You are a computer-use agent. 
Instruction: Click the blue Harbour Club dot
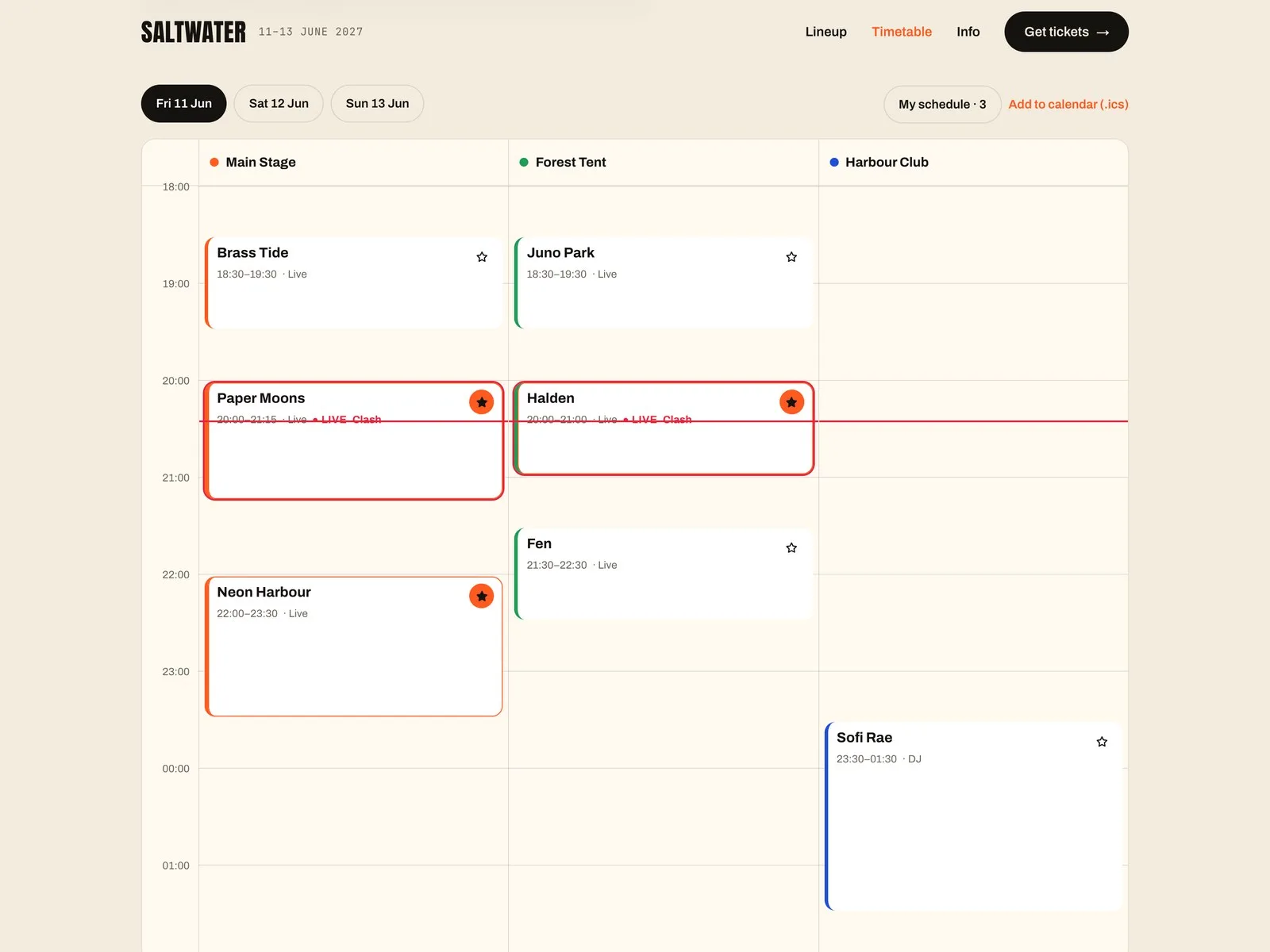click(834, 163)
